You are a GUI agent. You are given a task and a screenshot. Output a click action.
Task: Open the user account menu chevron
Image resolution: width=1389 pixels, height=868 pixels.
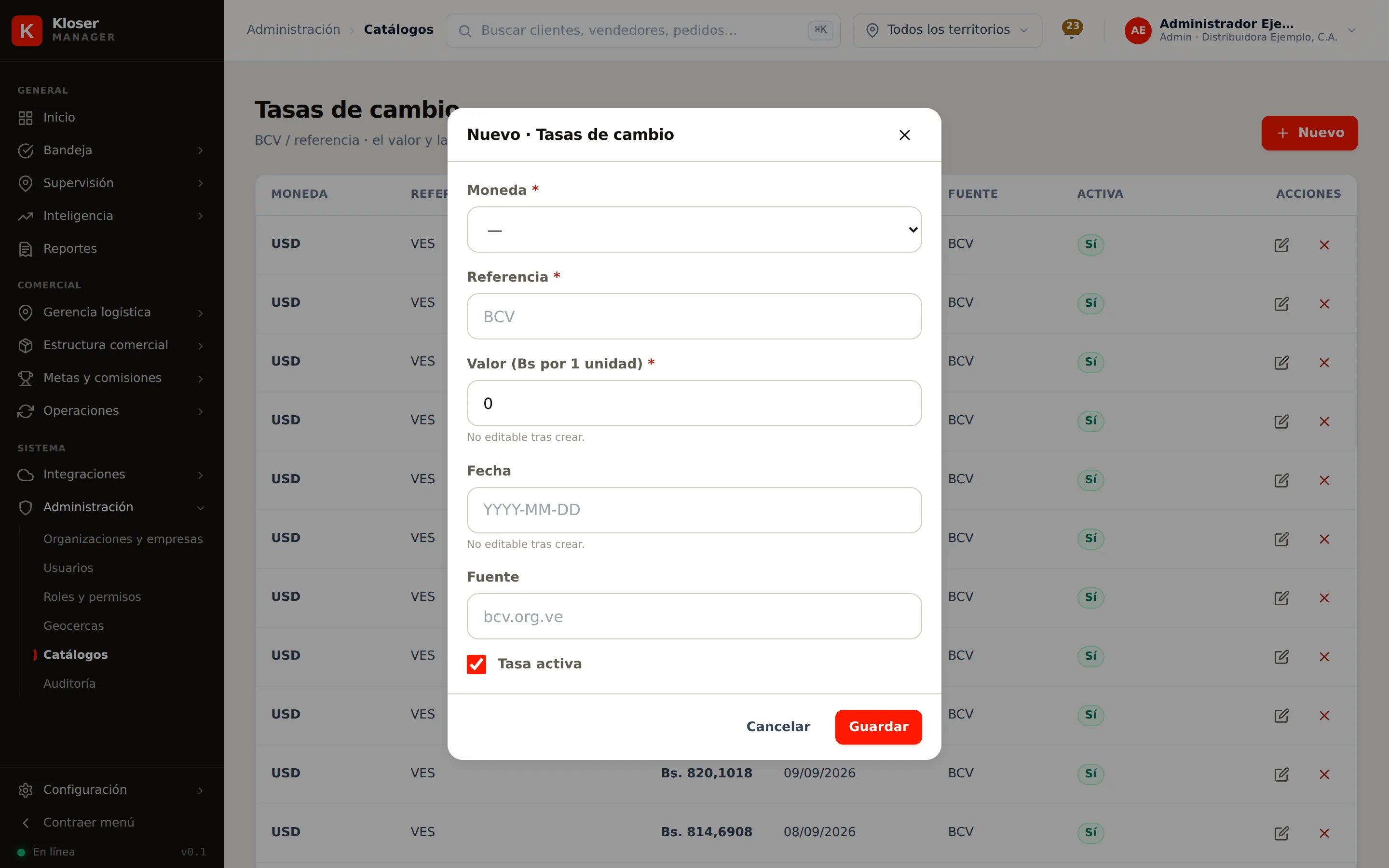[x=1352, y=30]
